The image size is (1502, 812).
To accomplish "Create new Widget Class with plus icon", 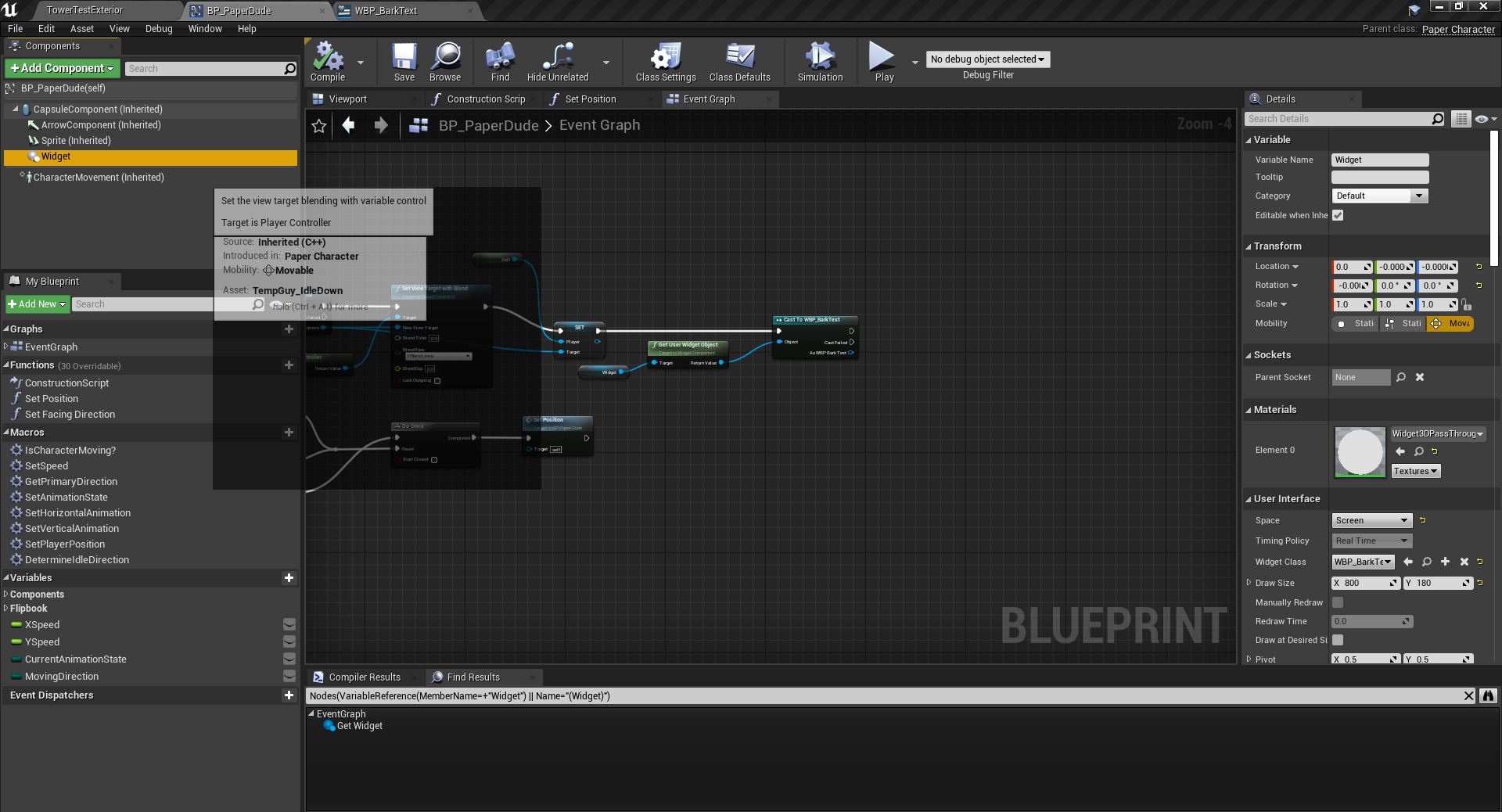I will point(1446,562).
